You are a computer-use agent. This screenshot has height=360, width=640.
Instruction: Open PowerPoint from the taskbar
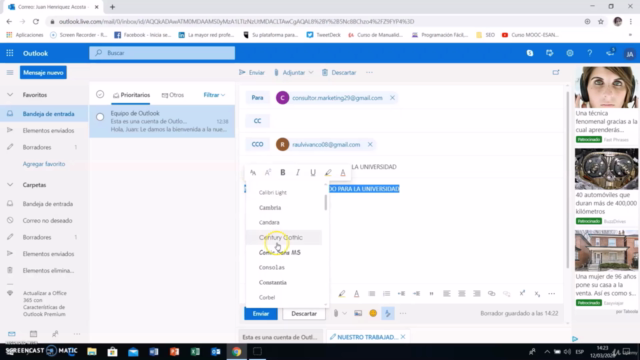[174, 351]
